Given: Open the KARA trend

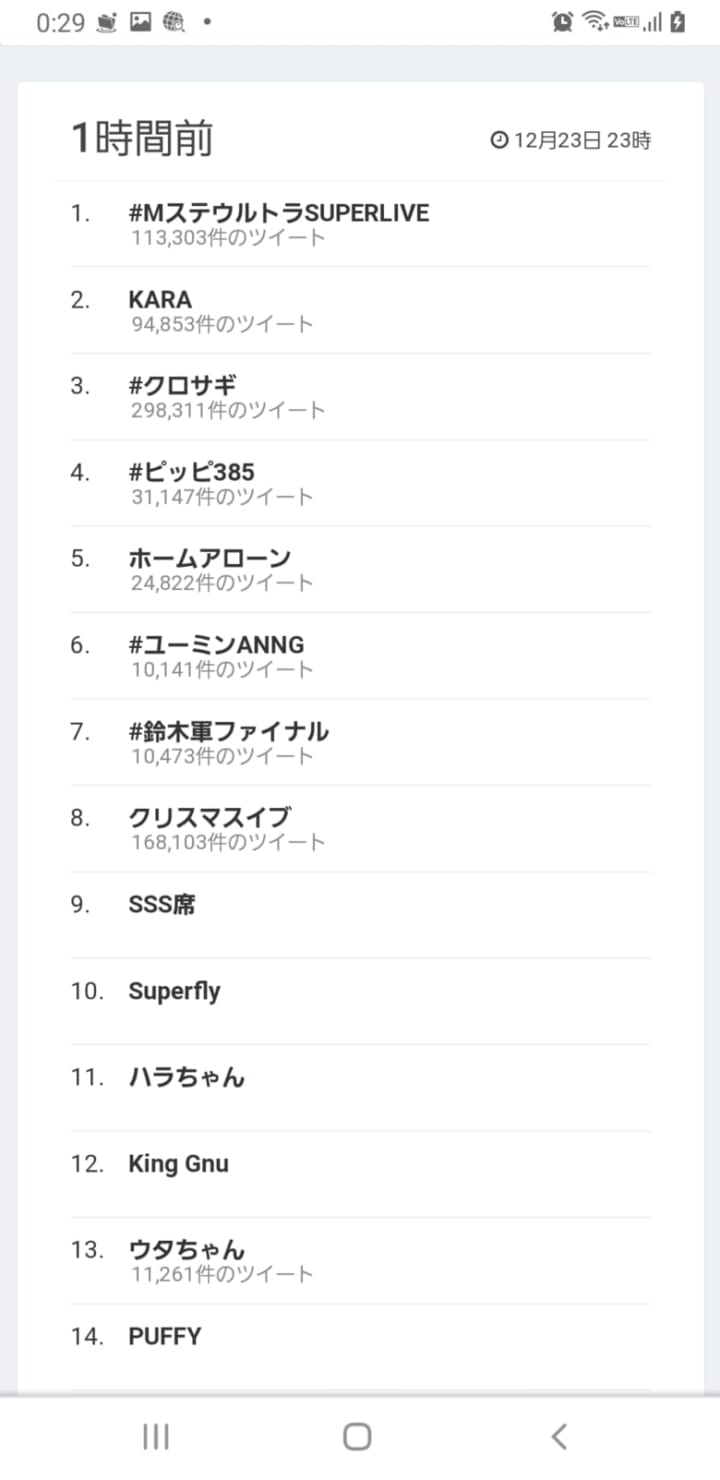Looking at the screenshot, I should pyautogui.click(x=160, y=299).
